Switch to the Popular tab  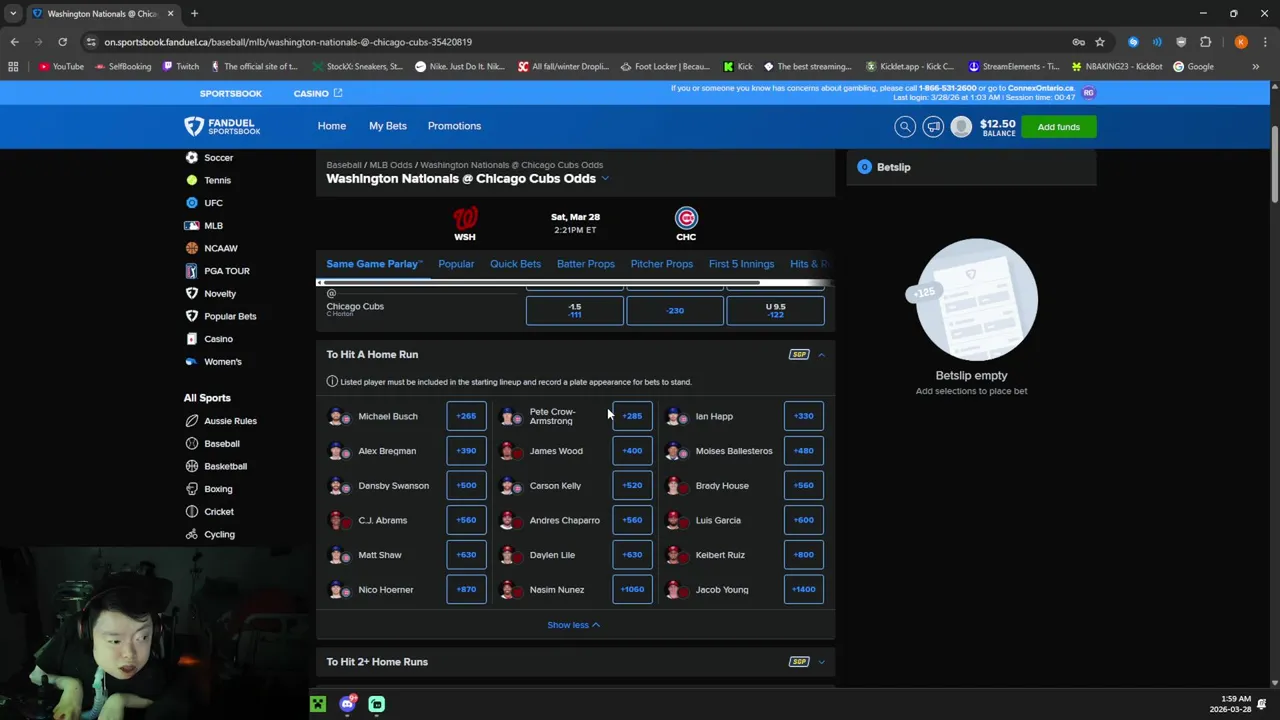click(456, 264)
